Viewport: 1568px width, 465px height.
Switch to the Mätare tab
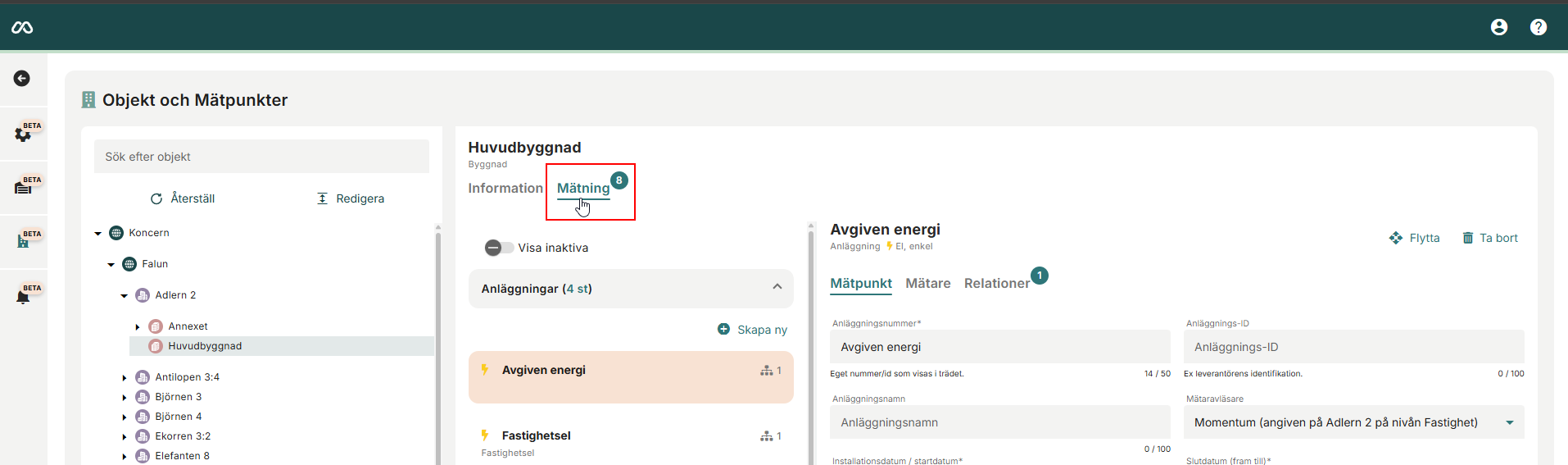(927, 283)
